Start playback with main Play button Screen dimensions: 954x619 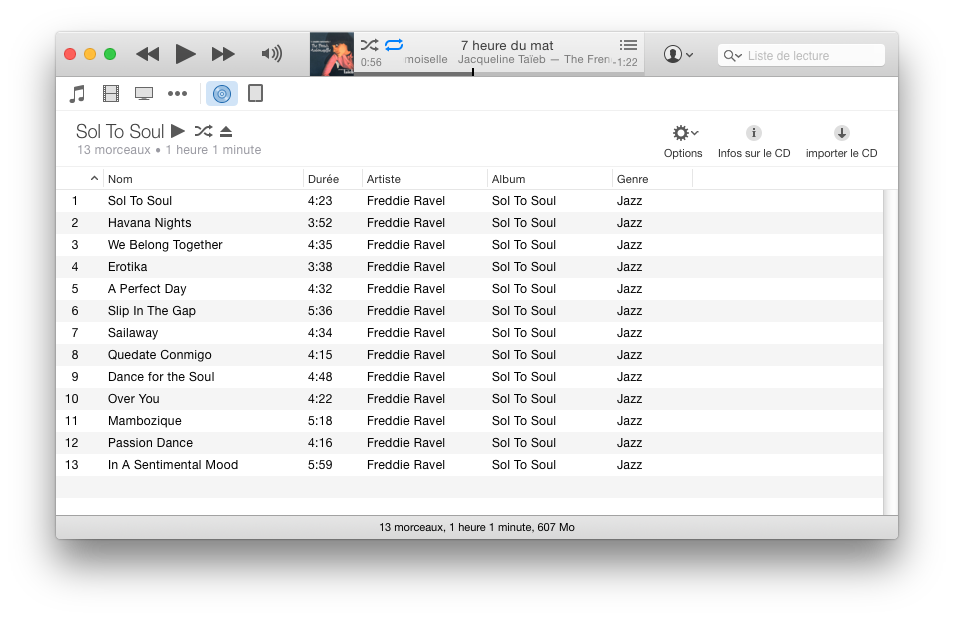pyautogui.click(x=185, y=54)
